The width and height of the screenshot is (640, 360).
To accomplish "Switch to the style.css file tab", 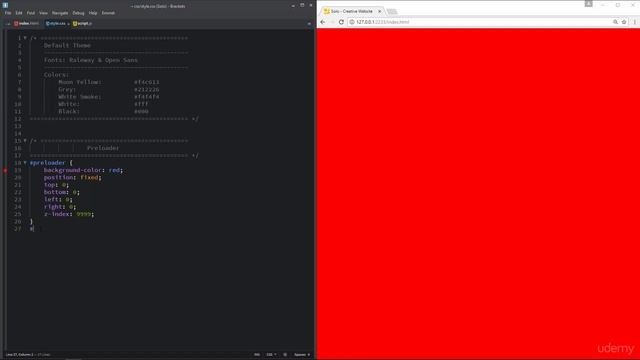I will click(x=56, y=24).
